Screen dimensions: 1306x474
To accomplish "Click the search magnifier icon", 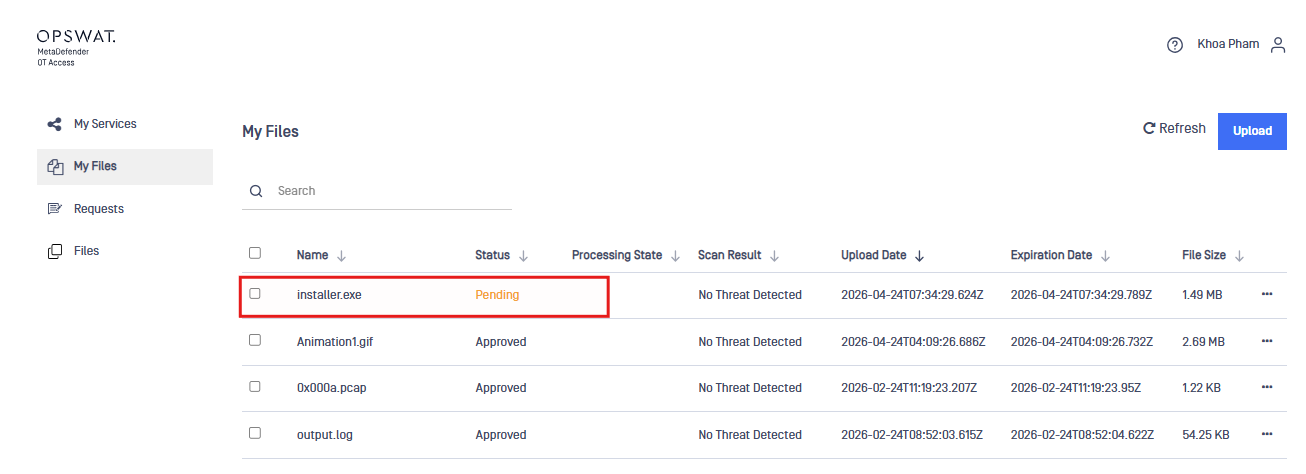I will [256, 191].
